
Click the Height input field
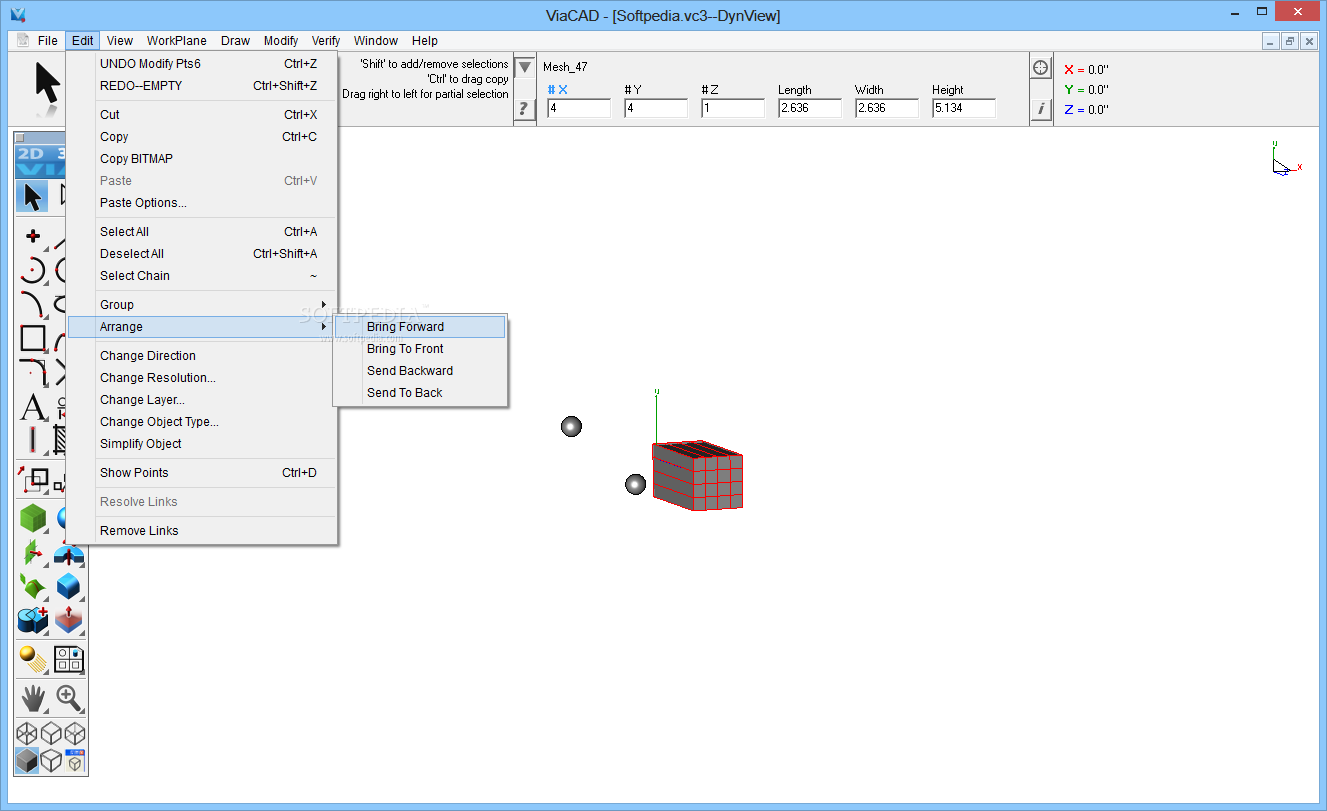[x=964, y=108]
